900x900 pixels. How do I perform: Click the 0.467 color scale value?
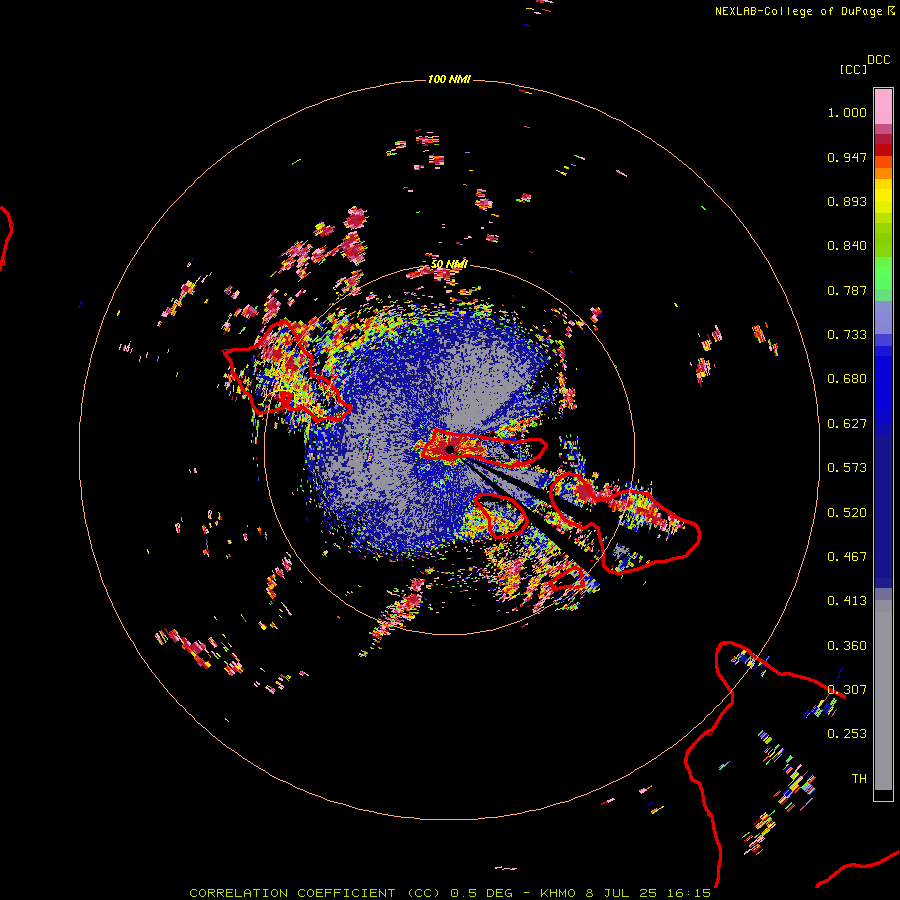click(x=847, y=557)
